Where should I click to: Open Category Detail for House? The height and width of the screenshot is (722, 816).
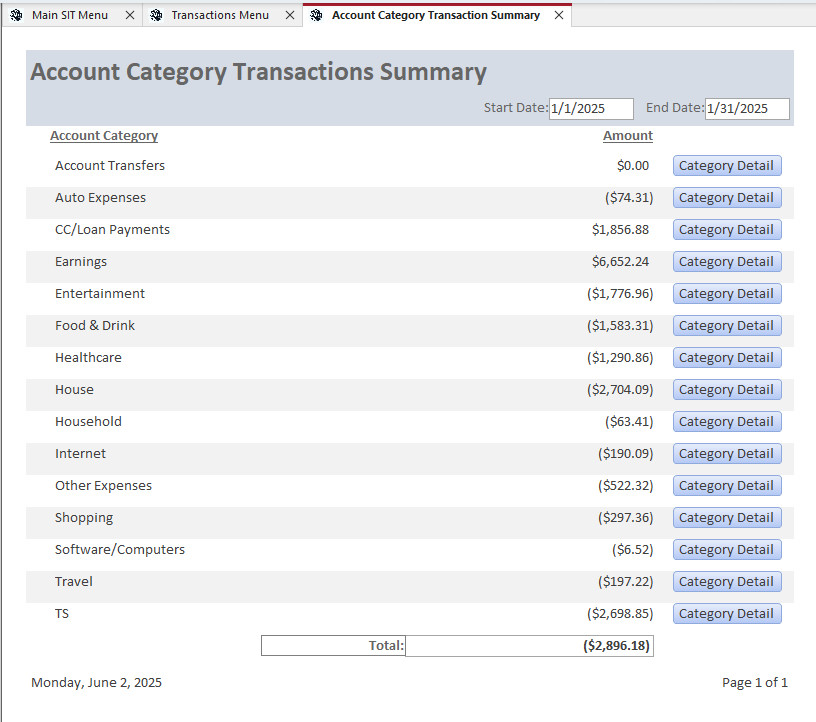pyautogui.click(x=727, y=389)
